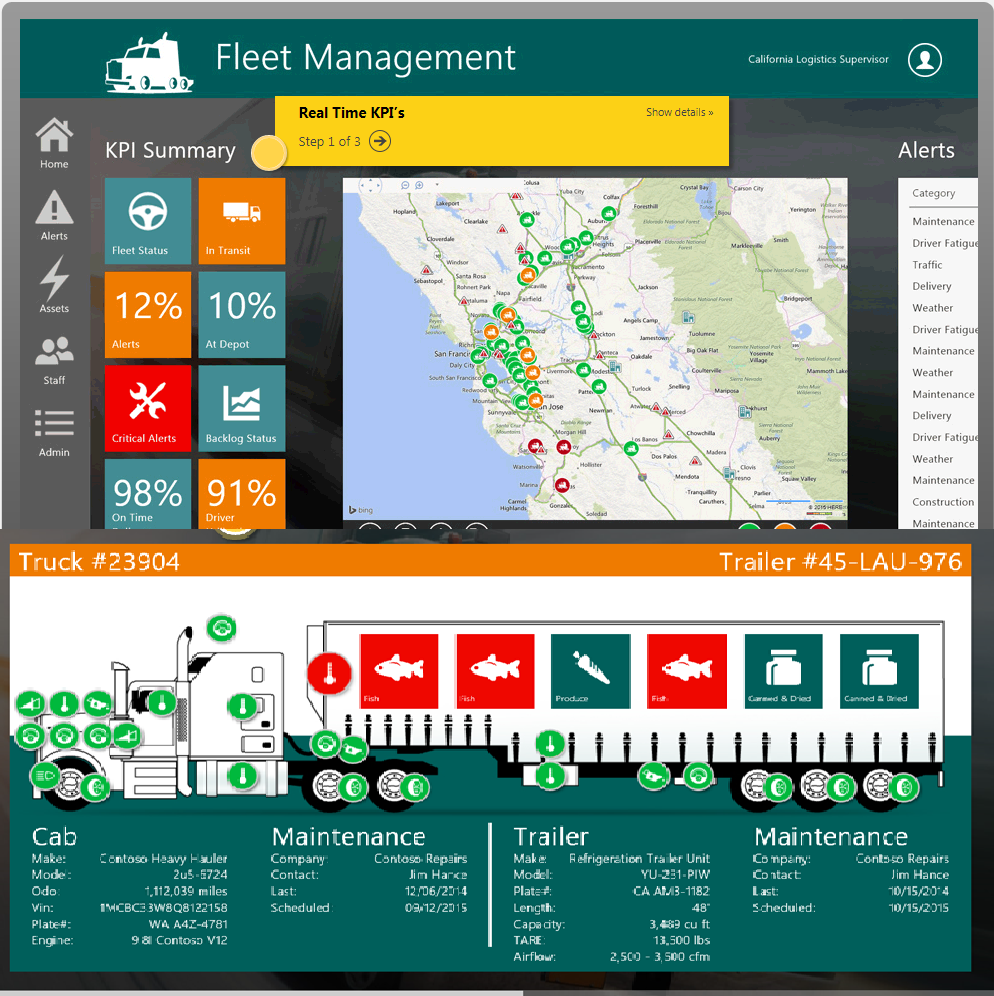994x996 pixels.
Task: Select cab plate WA A4Z-4781
Action: pyautogui.click(x=188, y=924)
